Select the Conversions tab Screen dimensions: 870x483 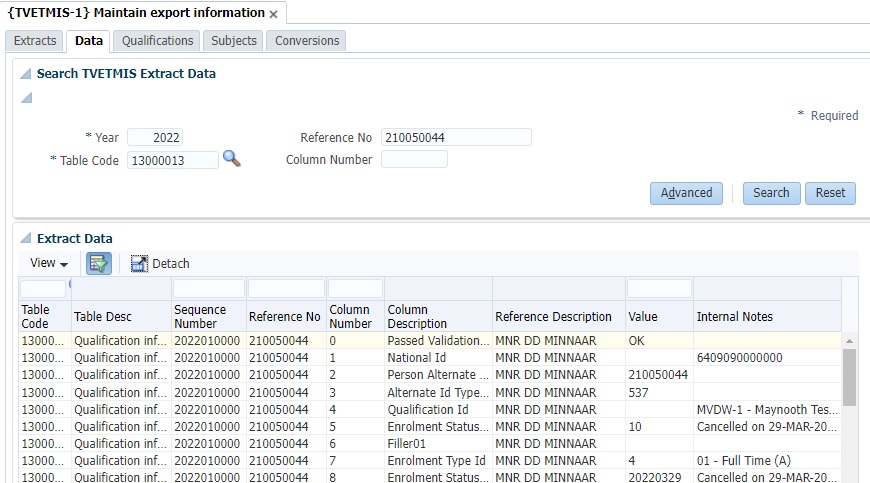coord(307,41)
